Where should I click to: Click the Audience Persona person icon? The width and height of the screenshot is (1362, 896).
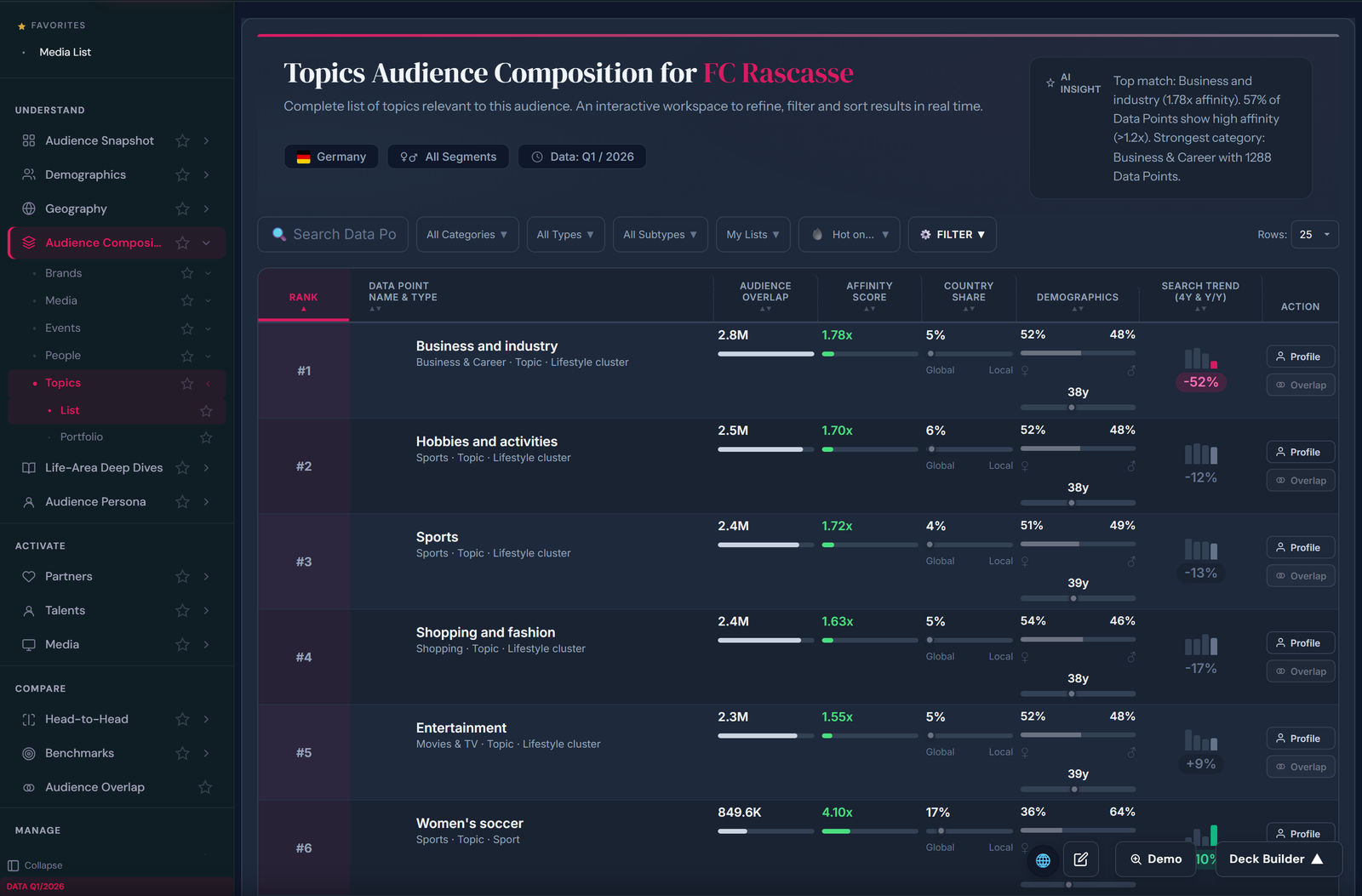[x=29, y=502]
